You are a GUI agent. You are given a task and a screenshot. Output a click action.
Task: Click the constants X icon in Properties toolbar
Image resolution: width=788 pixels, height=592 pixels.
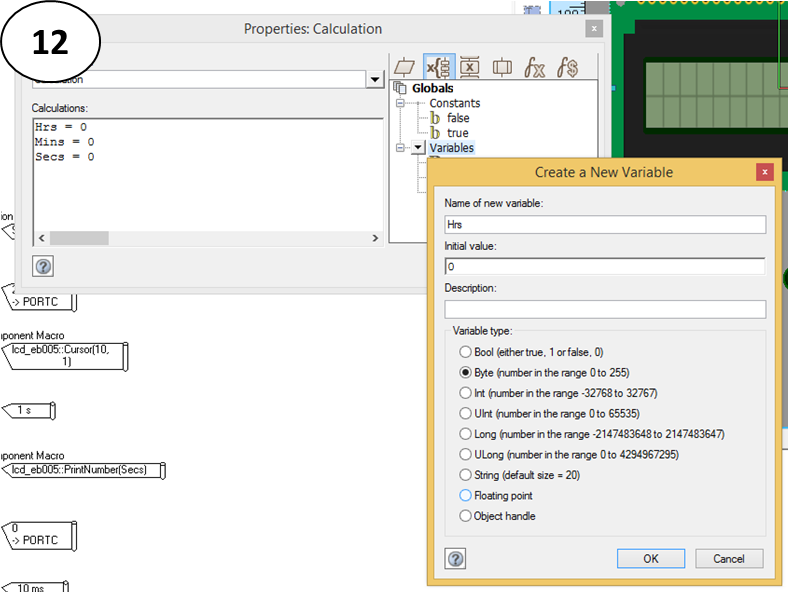469,67
